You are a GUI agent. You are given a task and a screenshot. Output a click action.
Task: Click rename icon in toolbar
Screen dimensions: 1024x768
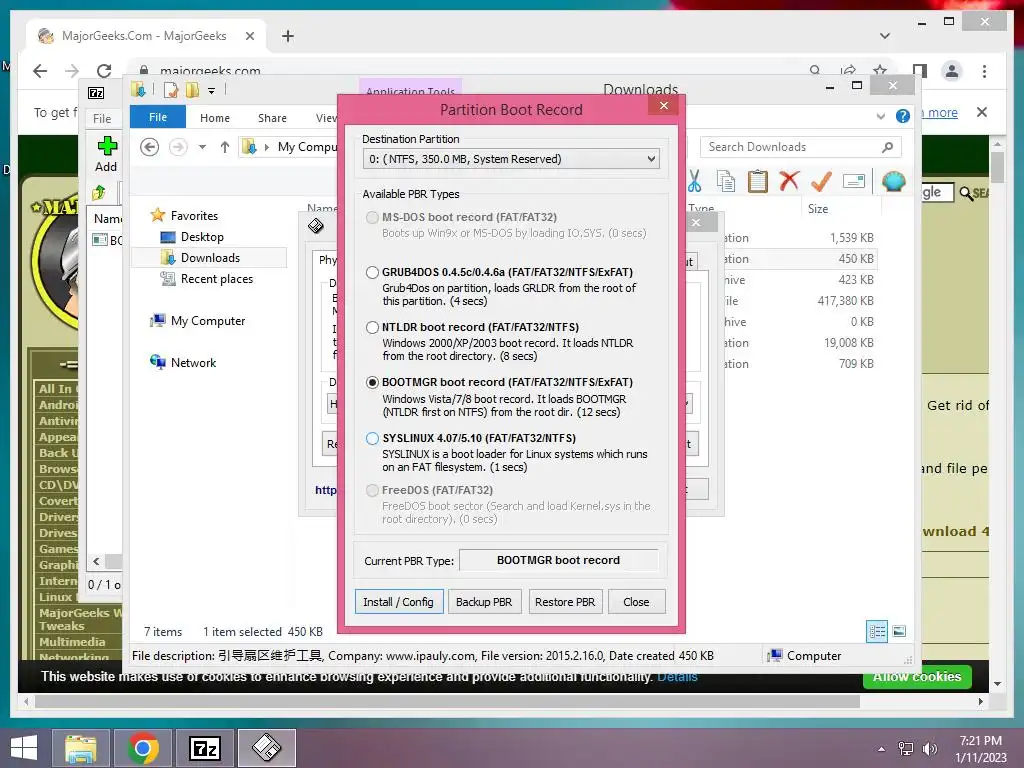click(854, 181)
